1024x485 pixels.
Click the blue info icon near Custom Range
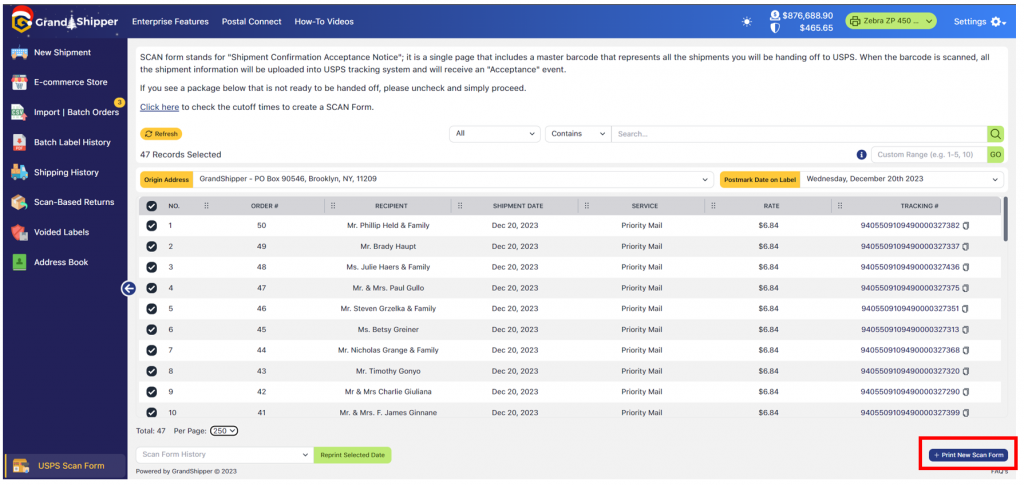[861, 155]
